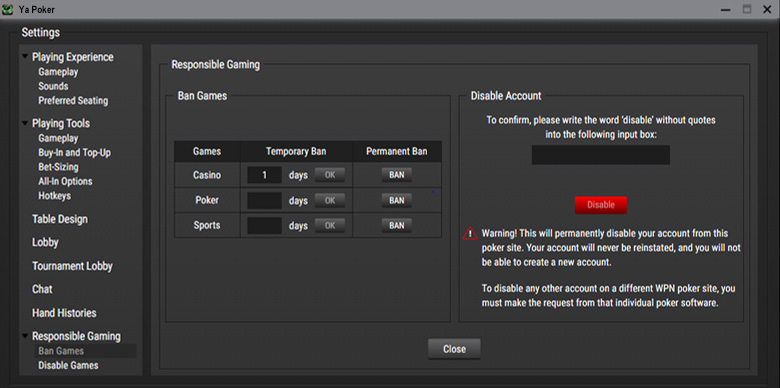This screenshot has height=388, width=780.
Task: Click the Ya Poker app icon in title bar
Action: point(7,9)
